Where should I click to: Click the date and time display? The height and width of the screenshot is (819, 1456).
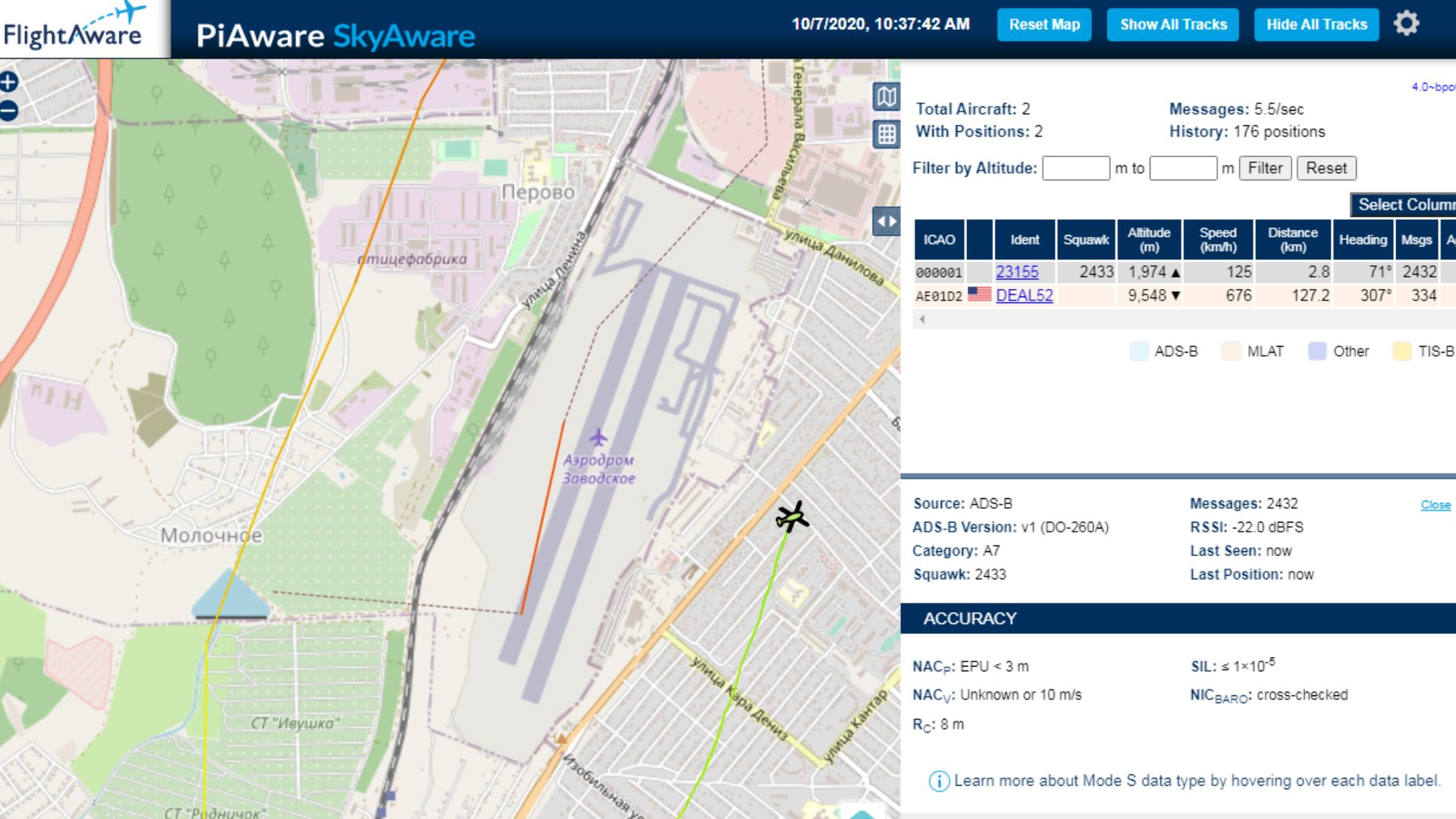point(880,24)
